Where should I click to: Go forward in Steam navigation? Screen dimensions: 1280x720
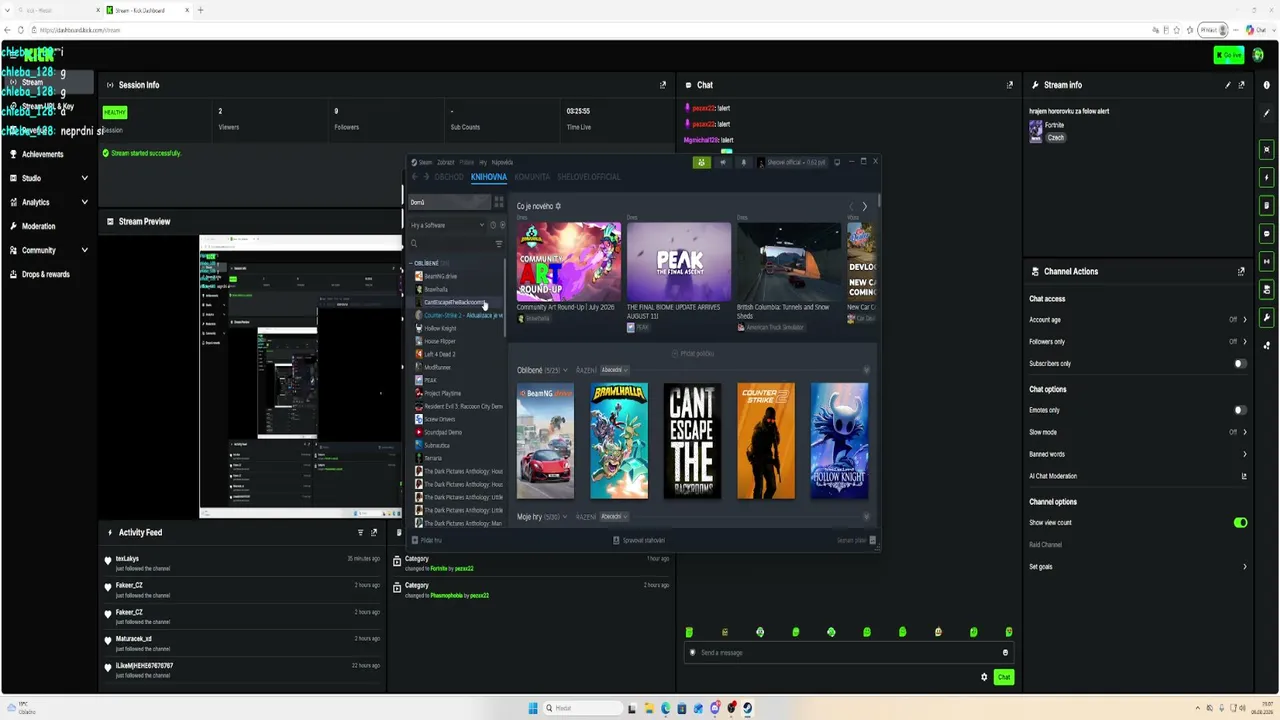(x=426, y=177)
